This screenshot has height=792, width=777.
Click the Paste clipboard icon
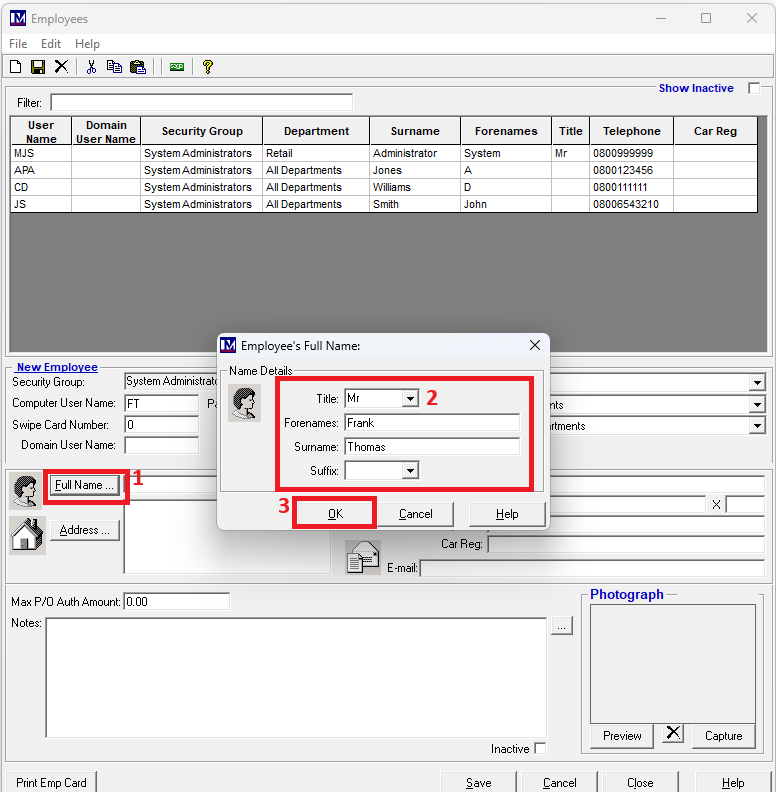[138, 67]
